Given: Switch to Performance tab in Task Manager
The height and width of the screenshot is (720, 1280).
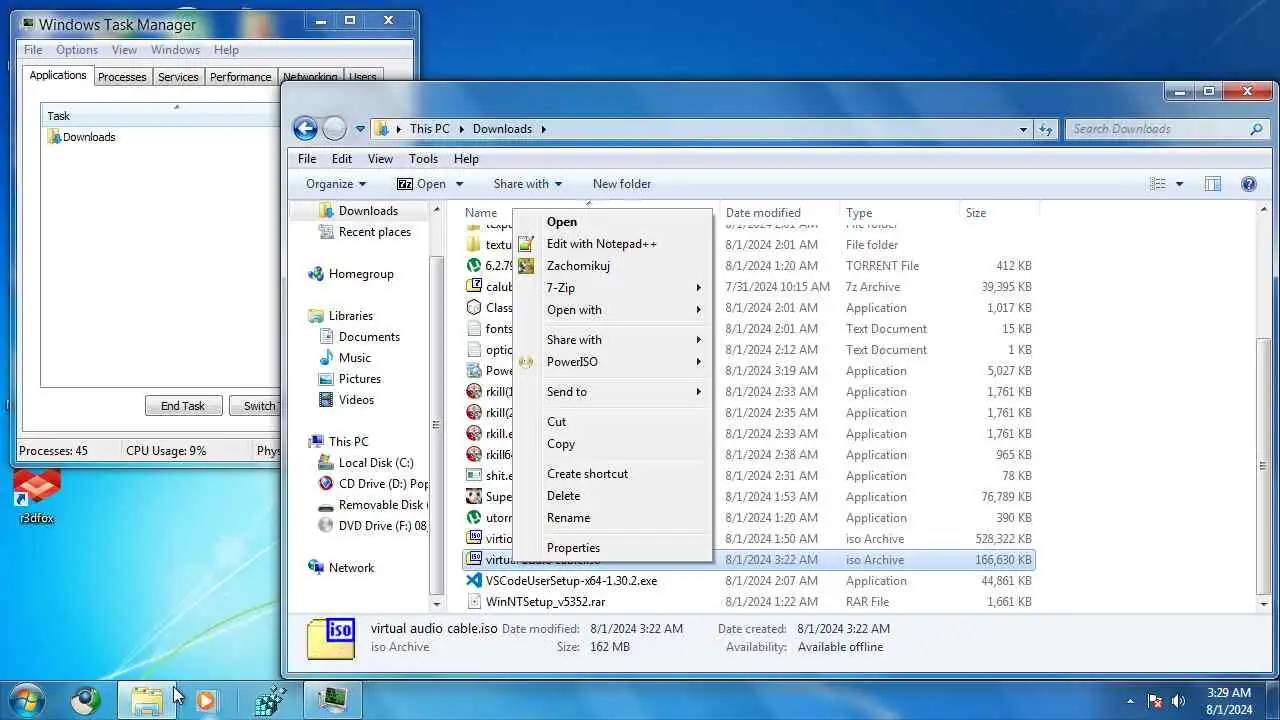Looking at the screenshot, I should click(x=241, y=77).
